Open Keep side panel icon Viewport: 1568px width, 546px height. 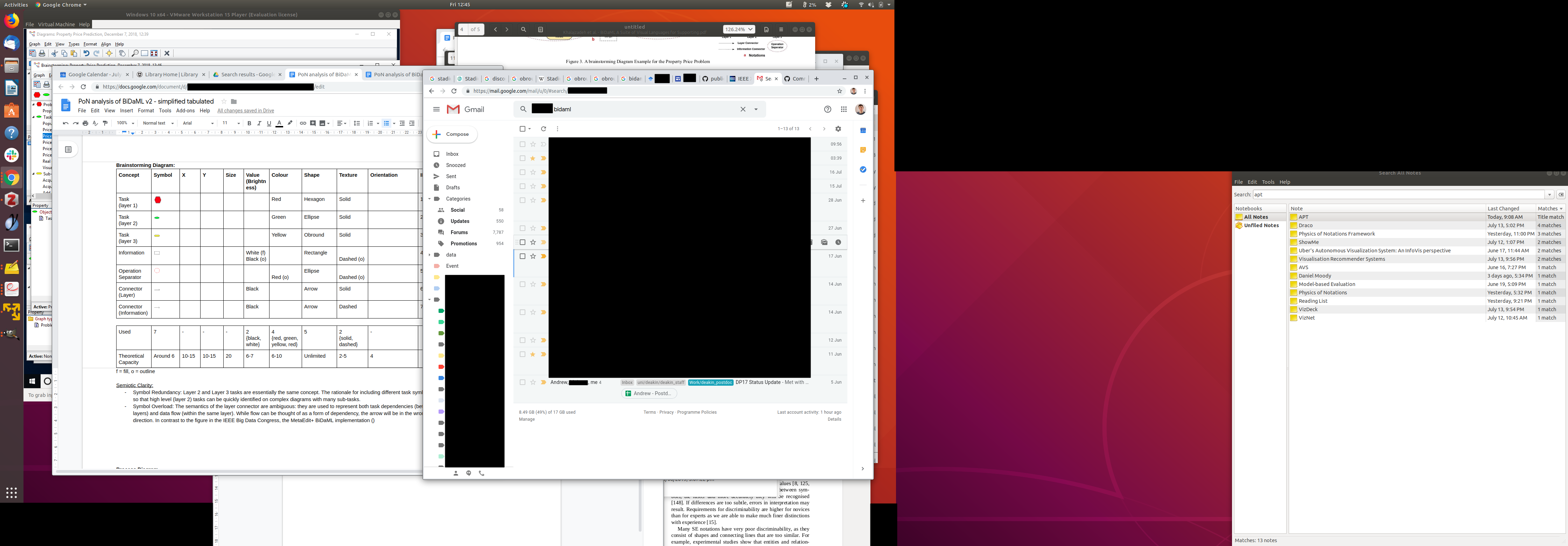pos(862,150)
